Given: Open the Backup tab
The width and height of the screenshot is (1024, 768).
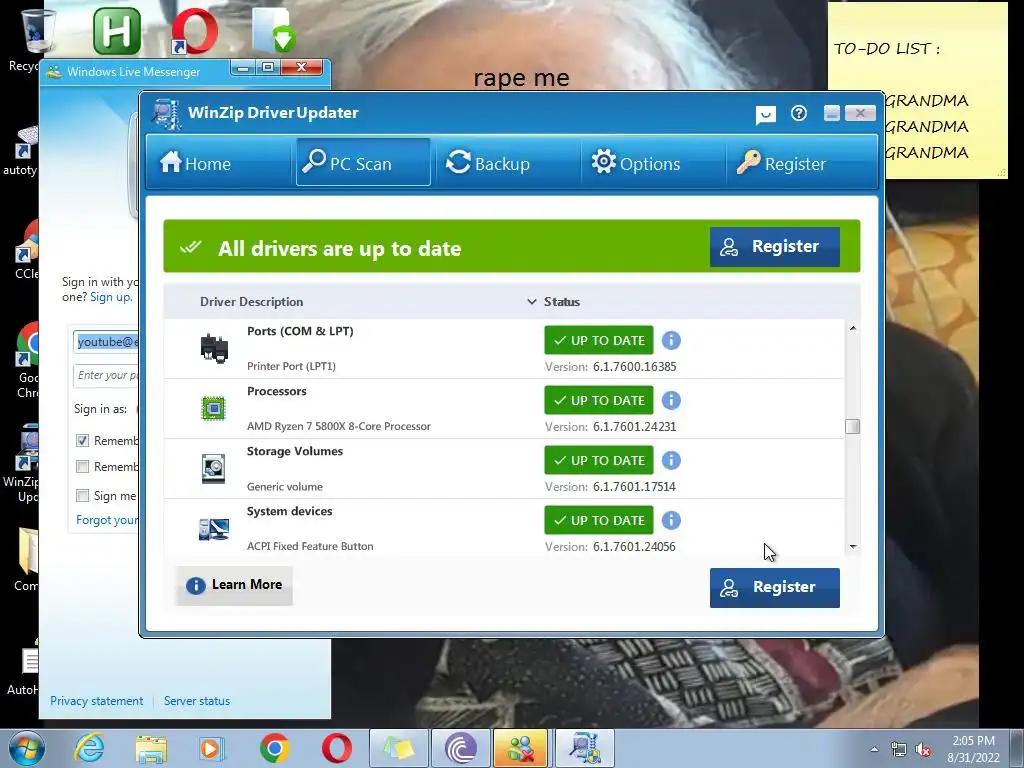Looking at the screenshot, I should pos(488,163).
